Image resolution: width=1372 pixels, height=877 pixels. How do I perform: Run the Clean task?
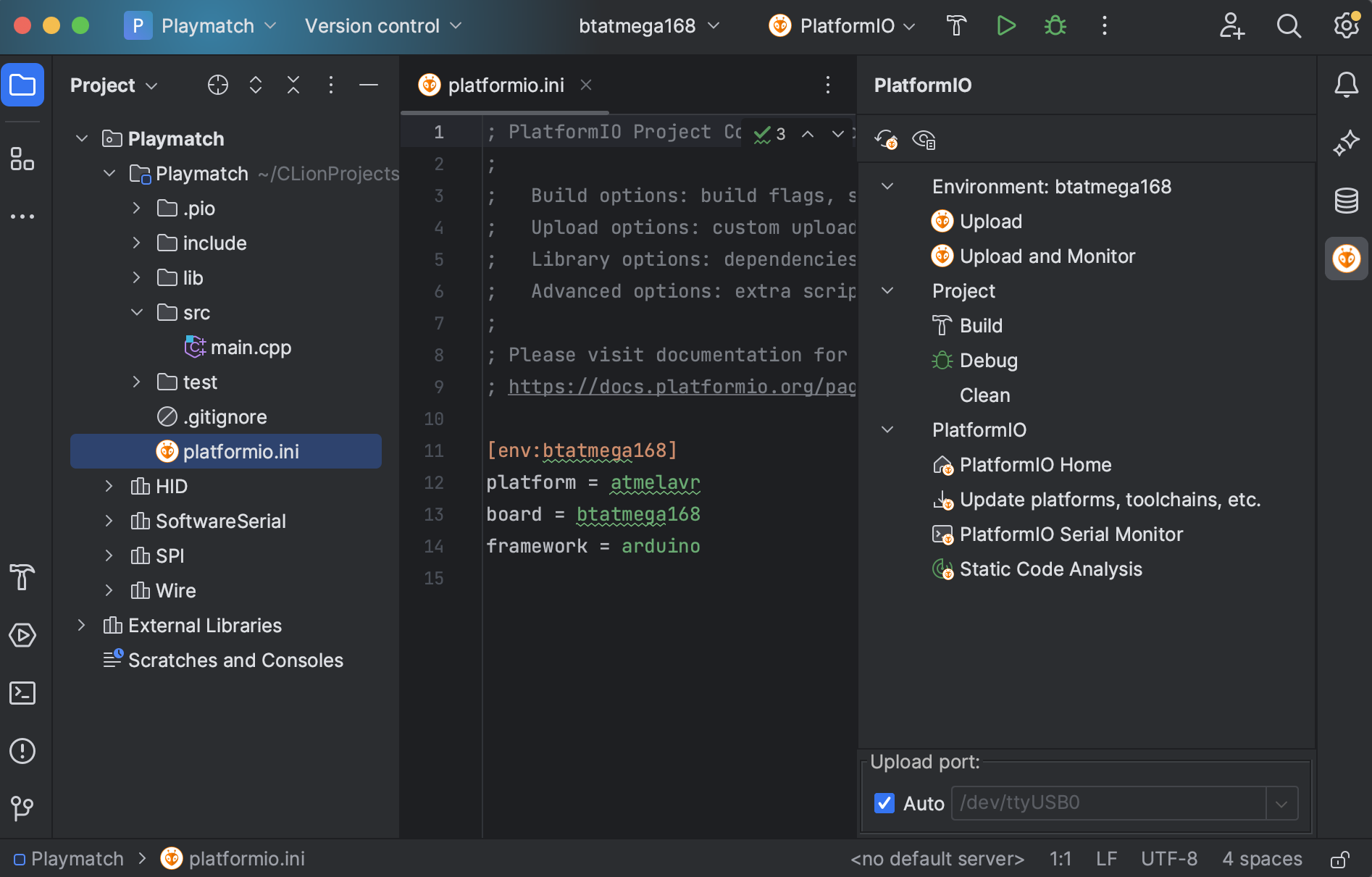984,395
